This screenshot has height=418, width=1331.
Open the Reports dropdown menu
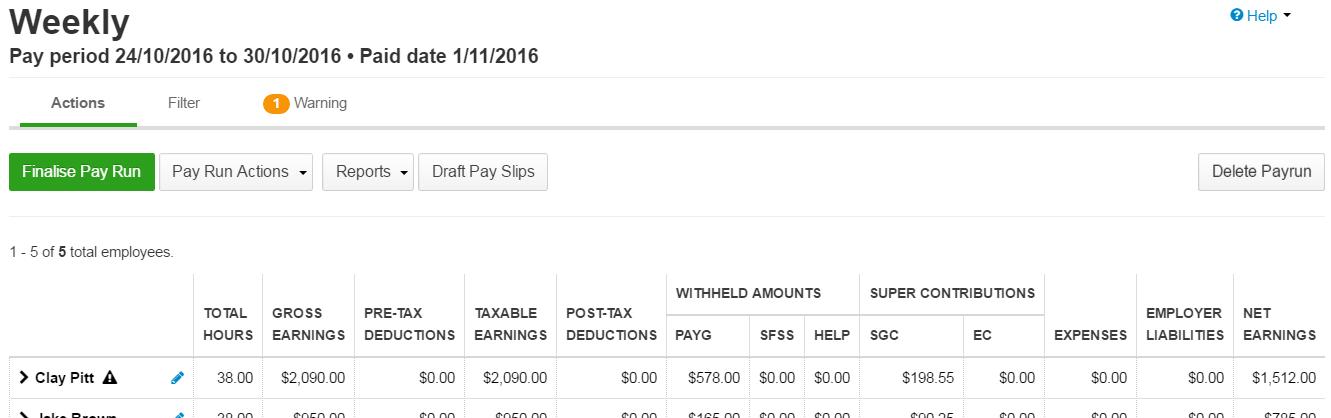pos(367,172)
